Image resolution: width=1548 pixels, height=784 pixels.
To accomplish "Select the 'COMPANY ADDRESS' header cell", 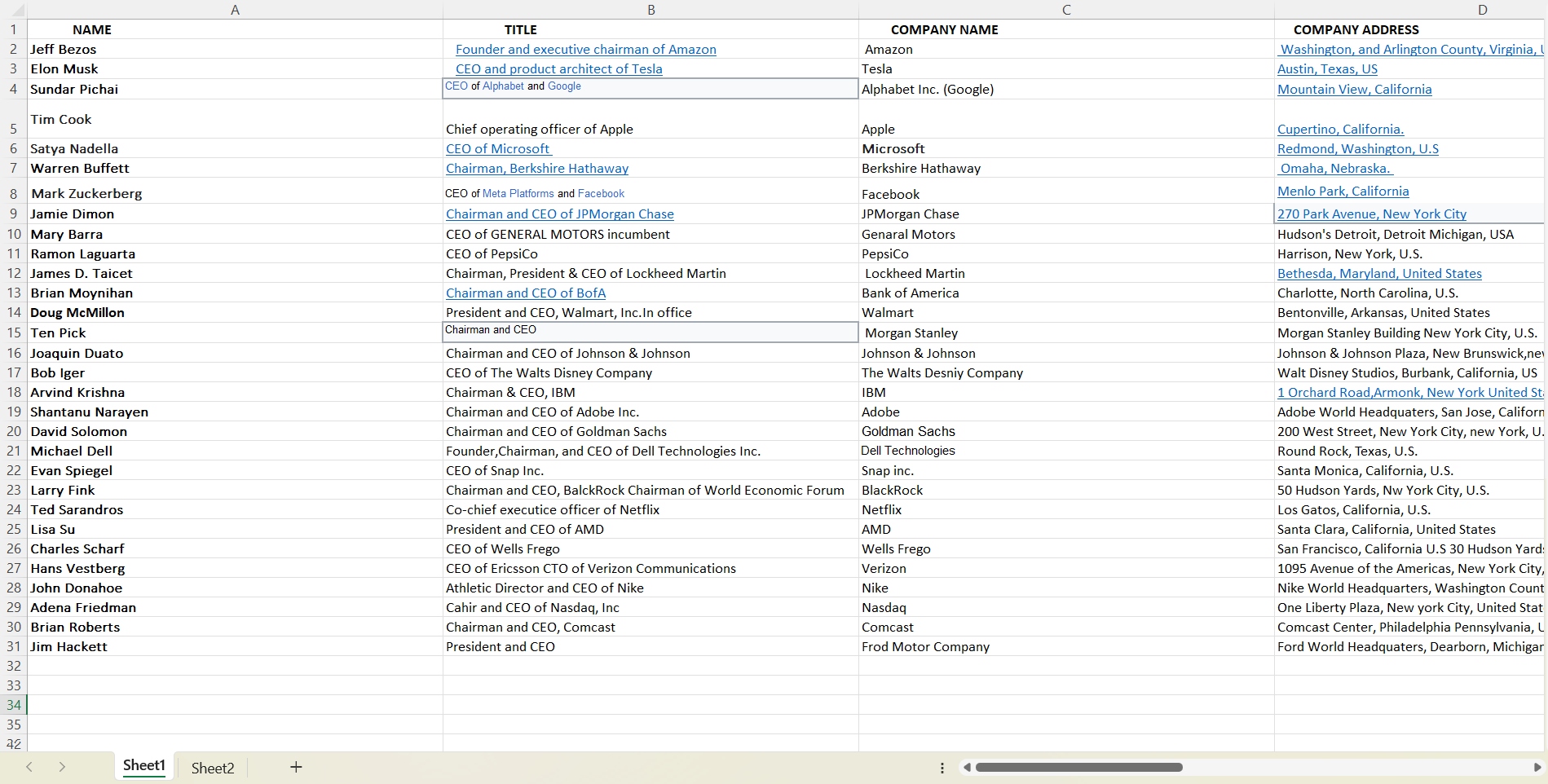I will (x=1410, y=29).
